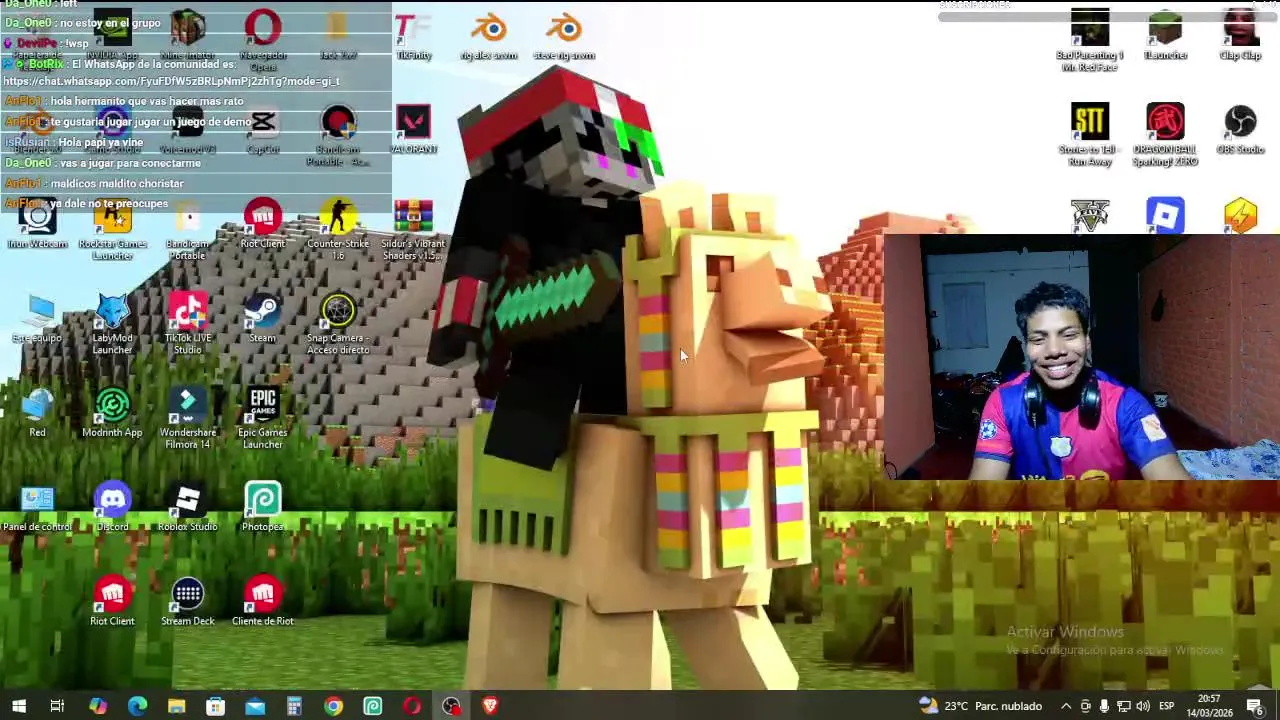Switch to OBS Studio on the taskbar
Screen dimensions: 1280x720
pos(451,706)
